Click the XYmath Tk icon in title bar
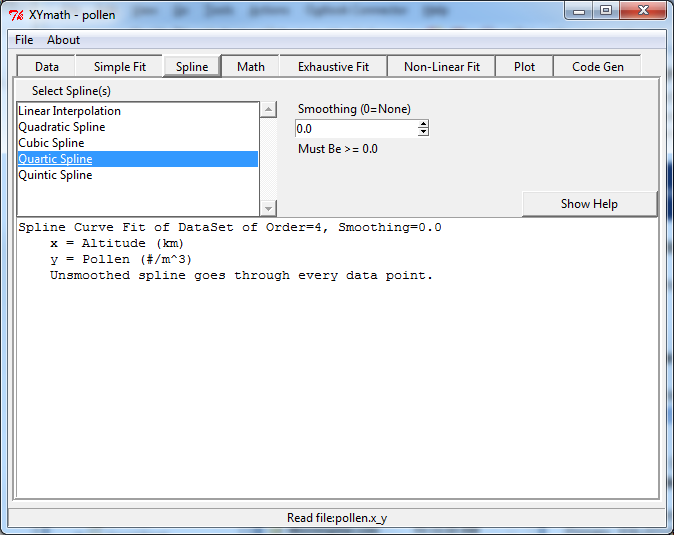This screenshot has height=535, width=674. (x=17, y=15)
